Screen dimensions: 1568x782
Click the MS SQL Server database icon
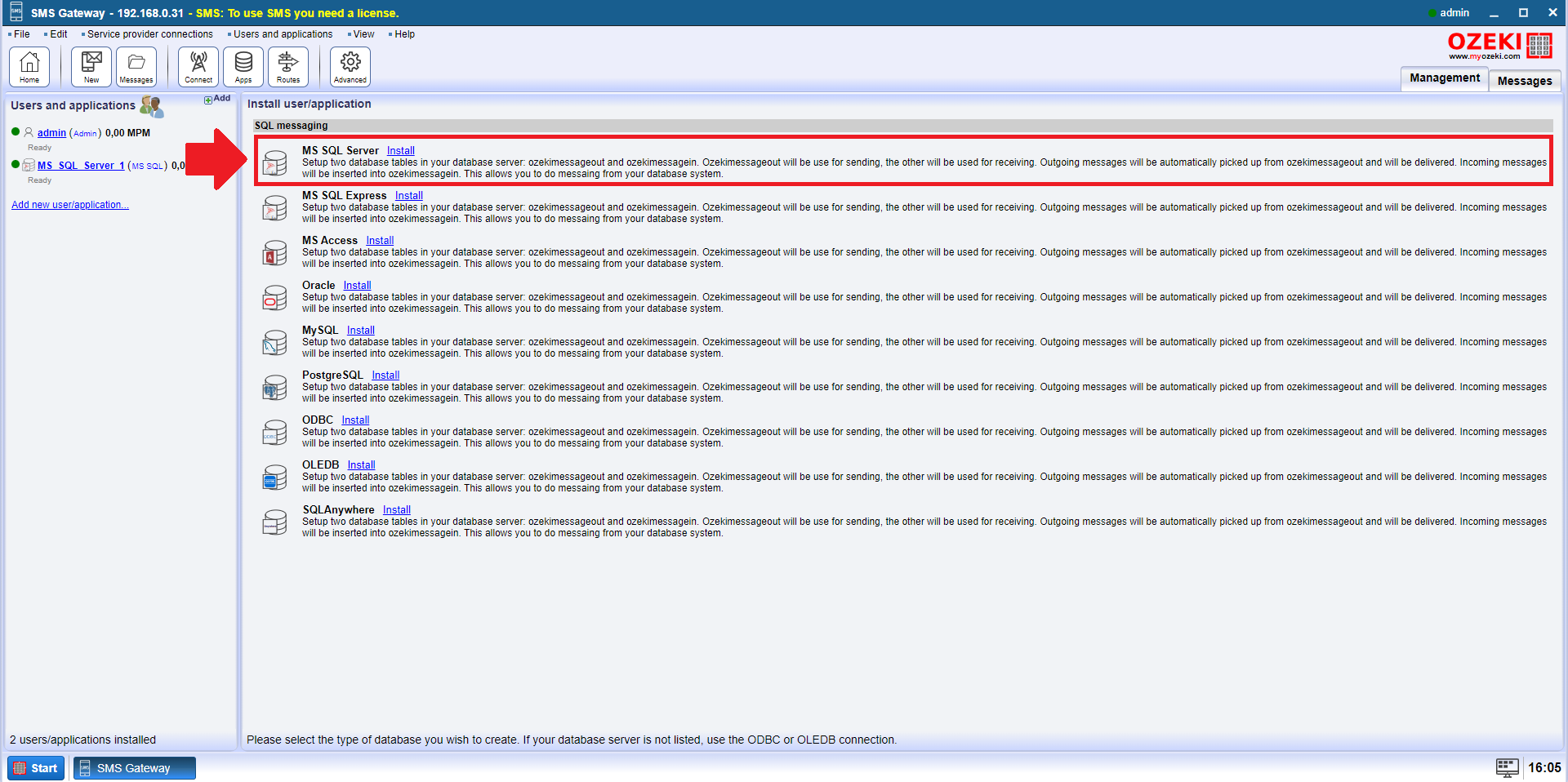[x=274, y=163]
